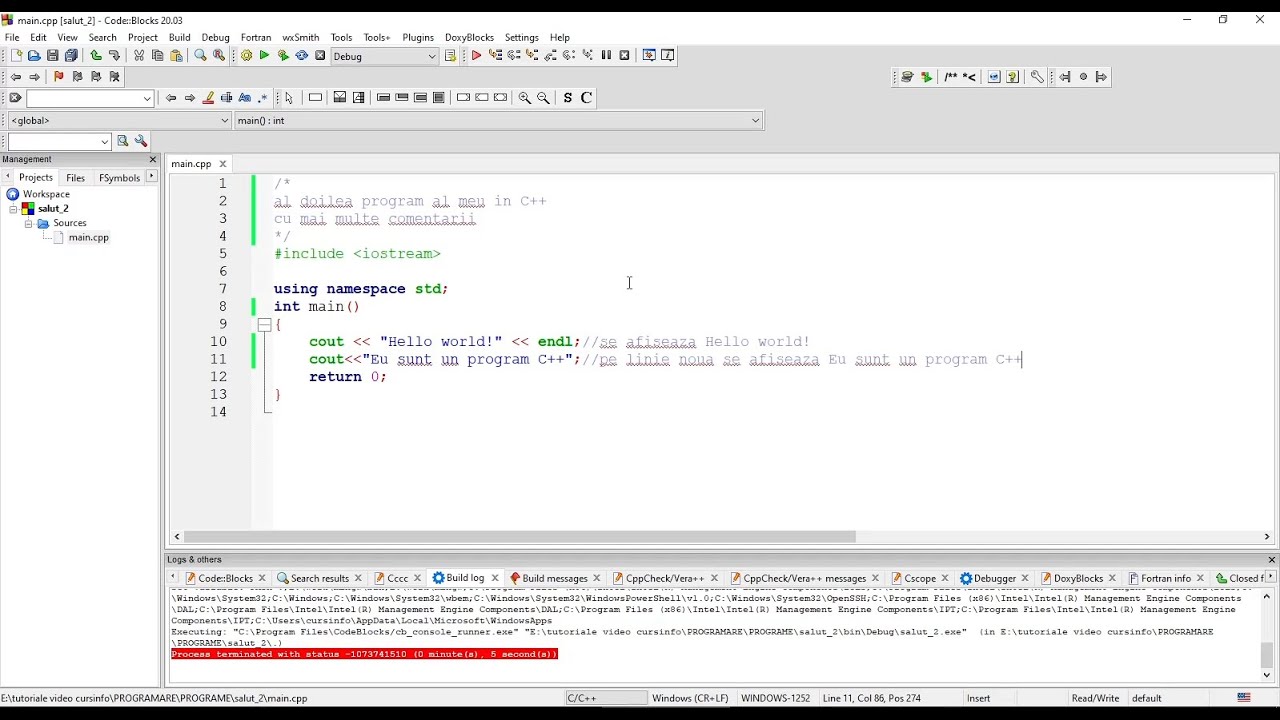Open the Plugins menu
This screenshot has height=720, width=1280.
tap(418, 37)
